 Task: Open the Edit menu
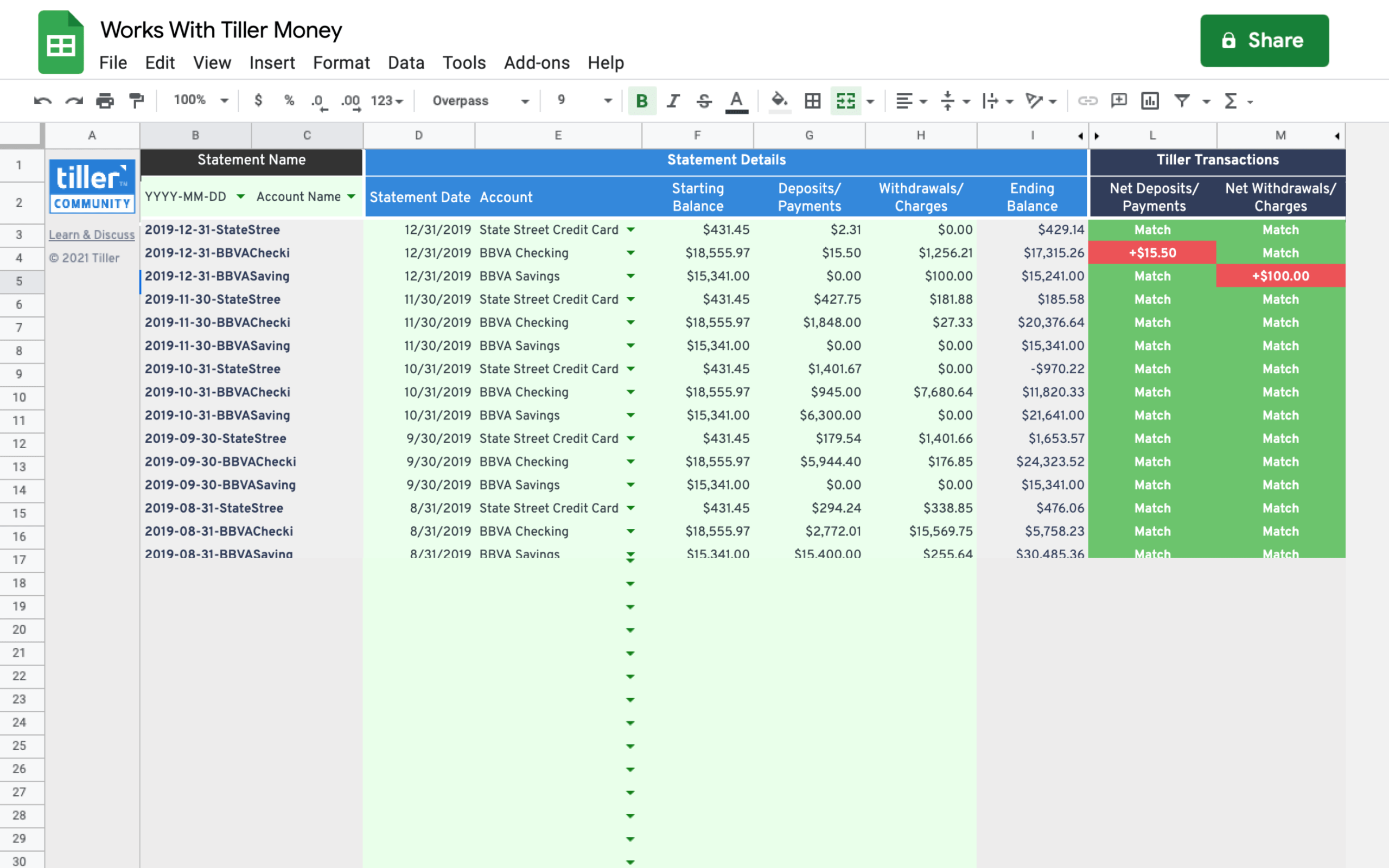point(160,62)
